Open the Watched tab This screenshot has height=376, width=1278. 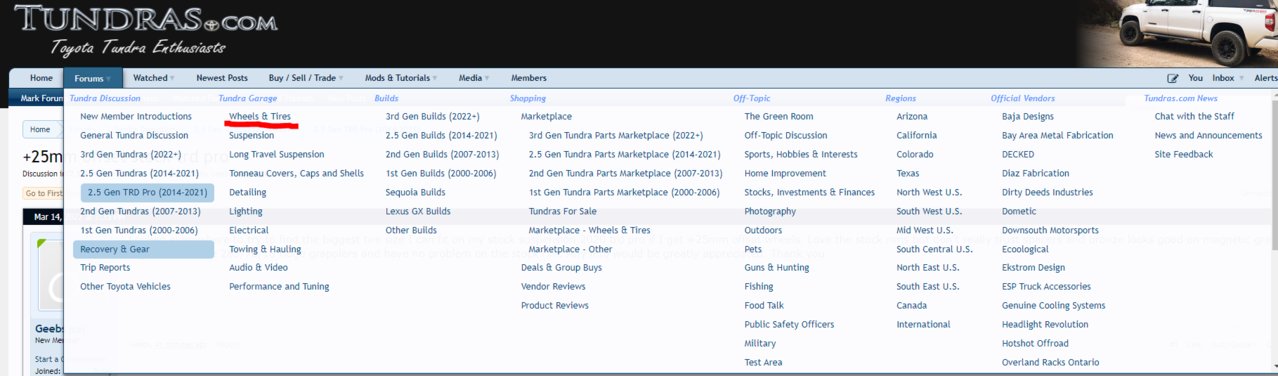pyautogui.click(x=150, y=78)
